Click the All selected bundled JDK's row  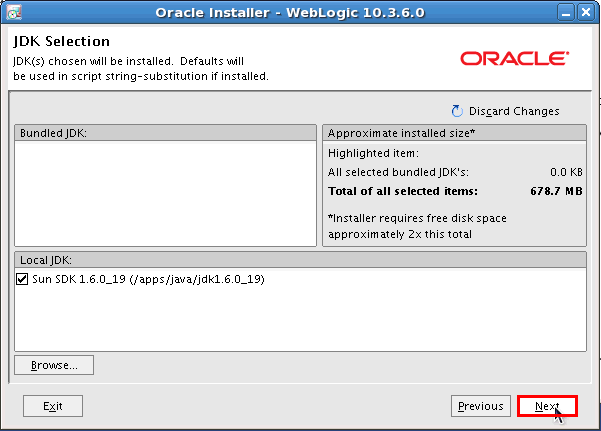[455, 172]
